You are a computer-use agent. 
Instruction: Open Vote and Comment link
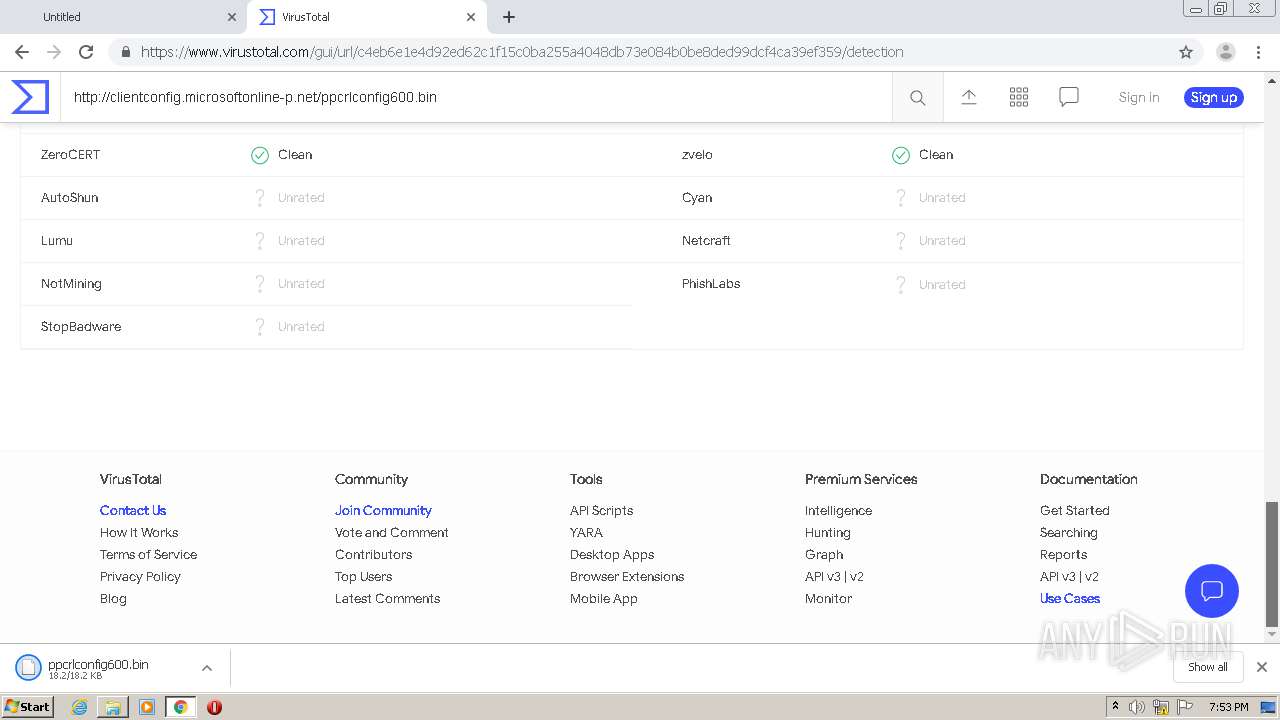(x=392, y=532)
